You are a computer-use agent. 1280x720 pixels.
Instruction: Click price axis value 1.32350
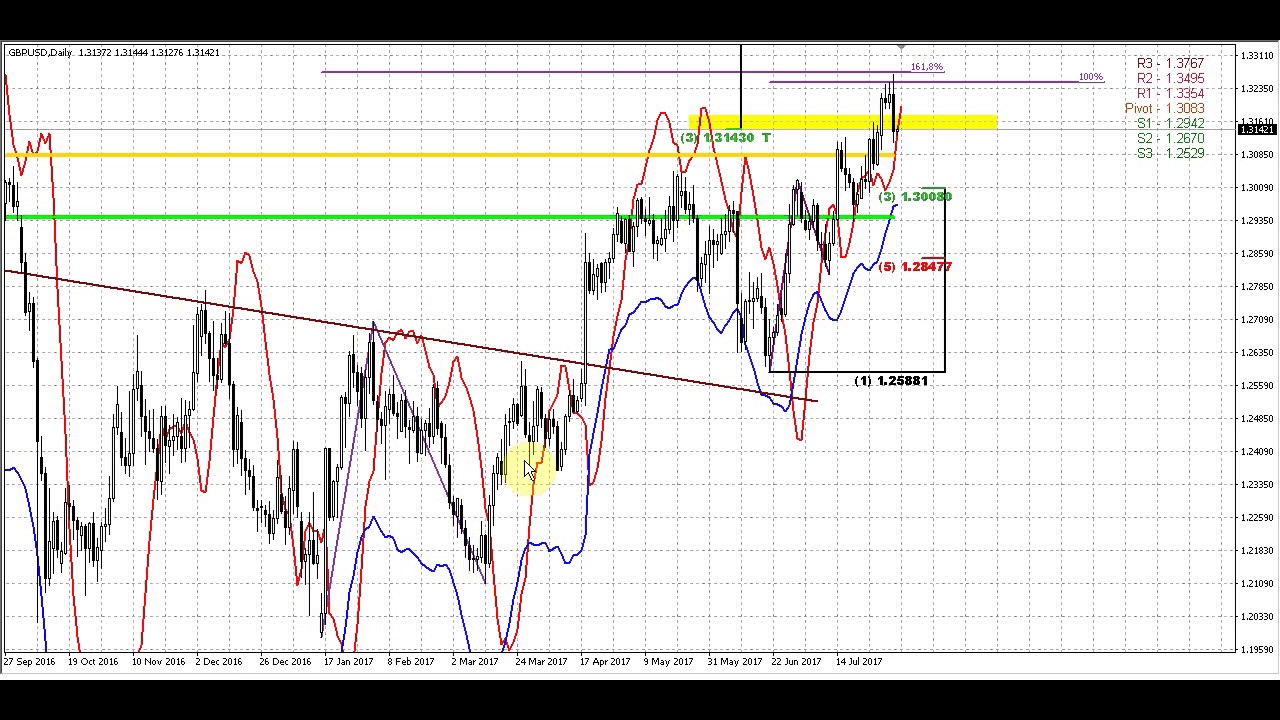coord(1258,89)
